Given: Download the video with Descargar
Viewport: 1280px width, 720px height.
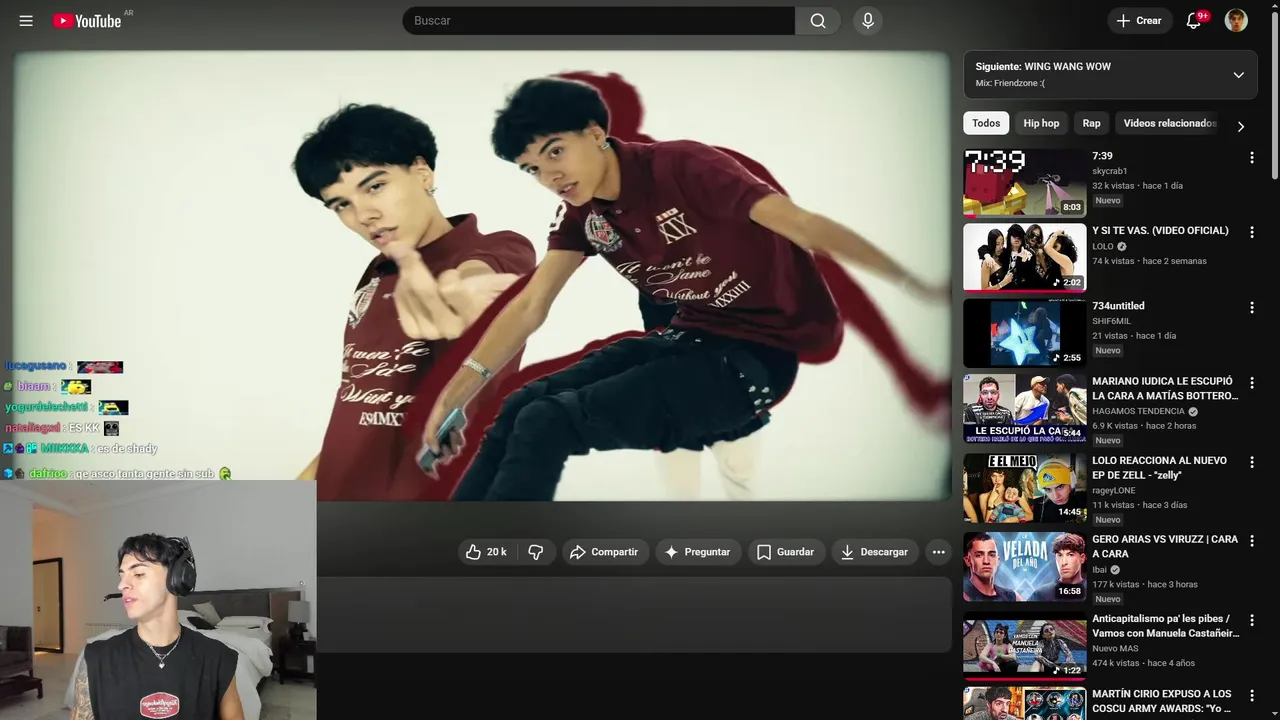Looking at the screenshot, I should (875, 552).
